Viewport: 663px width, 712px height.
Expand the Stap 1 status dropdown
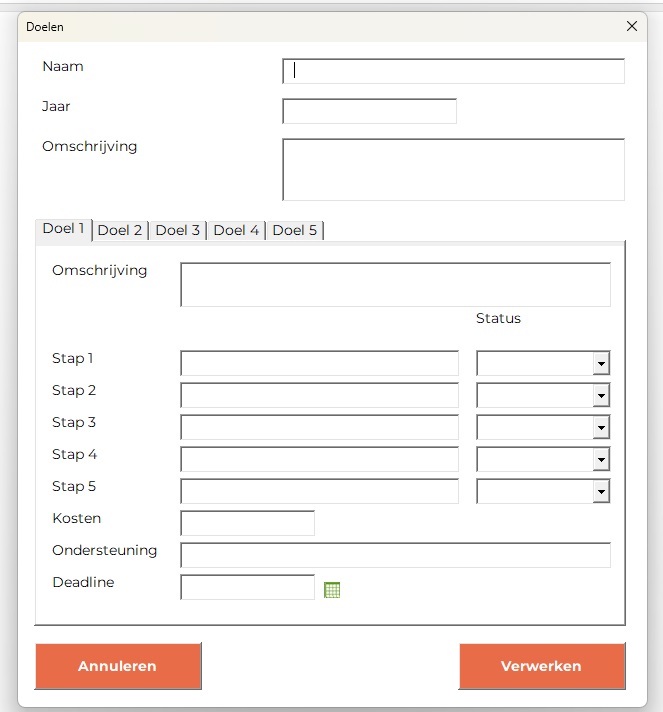pos(600,363)
